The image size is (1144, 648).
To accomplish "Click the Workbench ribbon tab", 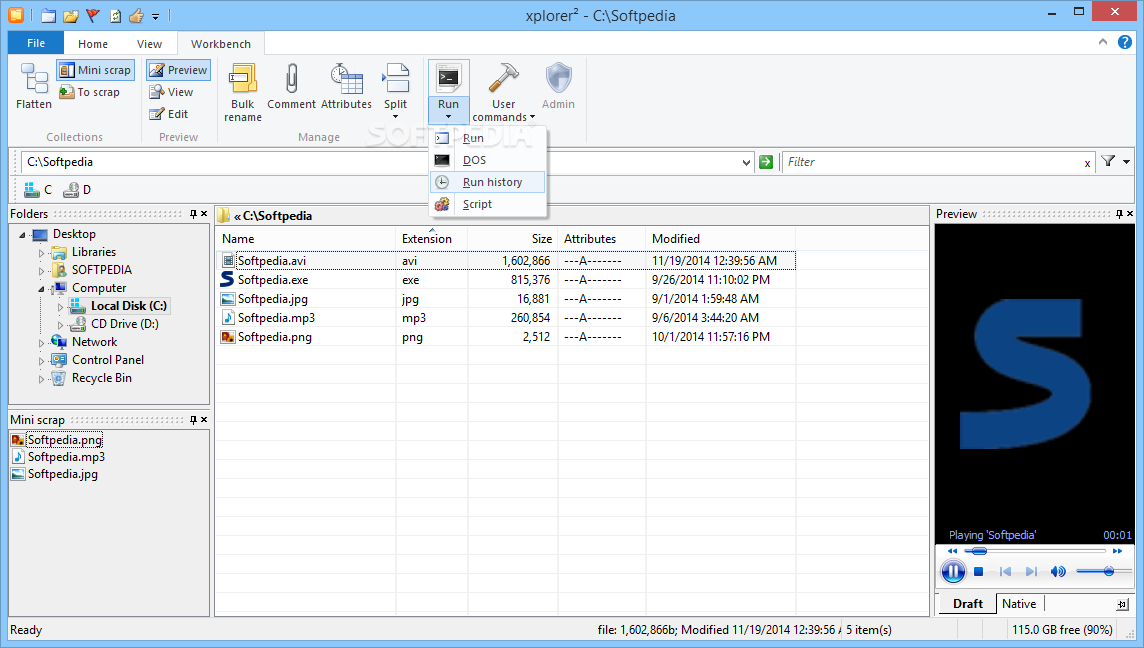I will (221, 44).
